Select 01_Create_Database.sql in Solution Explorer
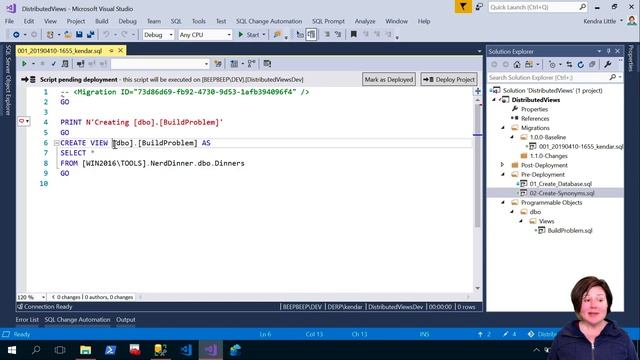 pyautogui.click(x=560, y=184)
